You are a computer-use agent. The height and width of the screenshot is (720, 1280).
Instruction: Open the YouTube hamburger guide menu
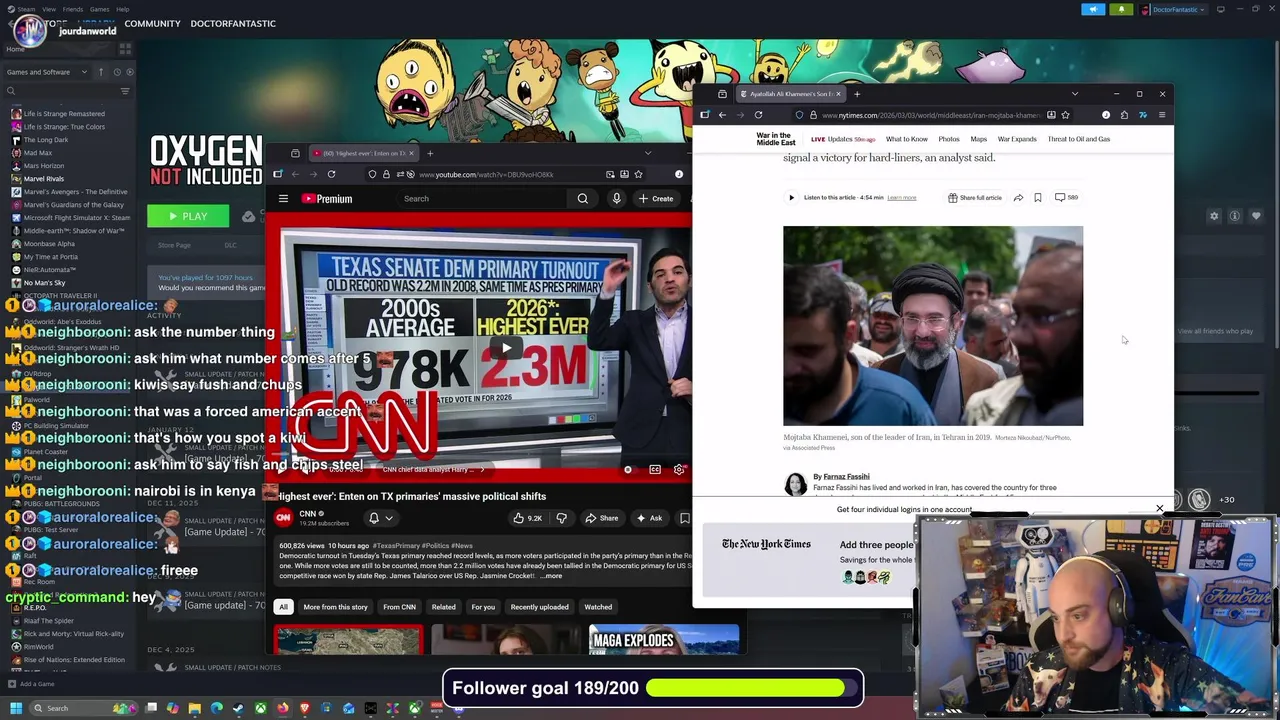[x=283, y=198]
